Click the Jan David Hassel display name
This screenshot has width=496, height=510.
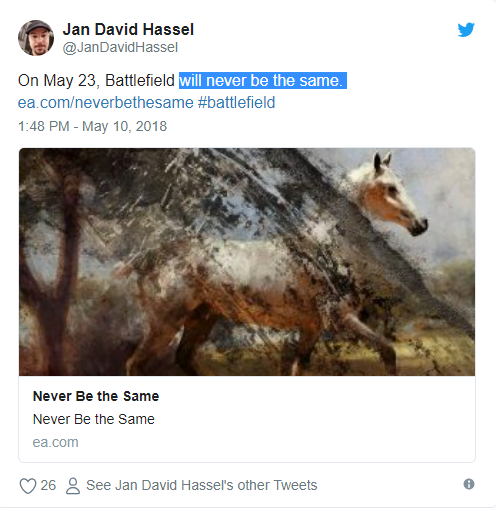coord(128,29)
